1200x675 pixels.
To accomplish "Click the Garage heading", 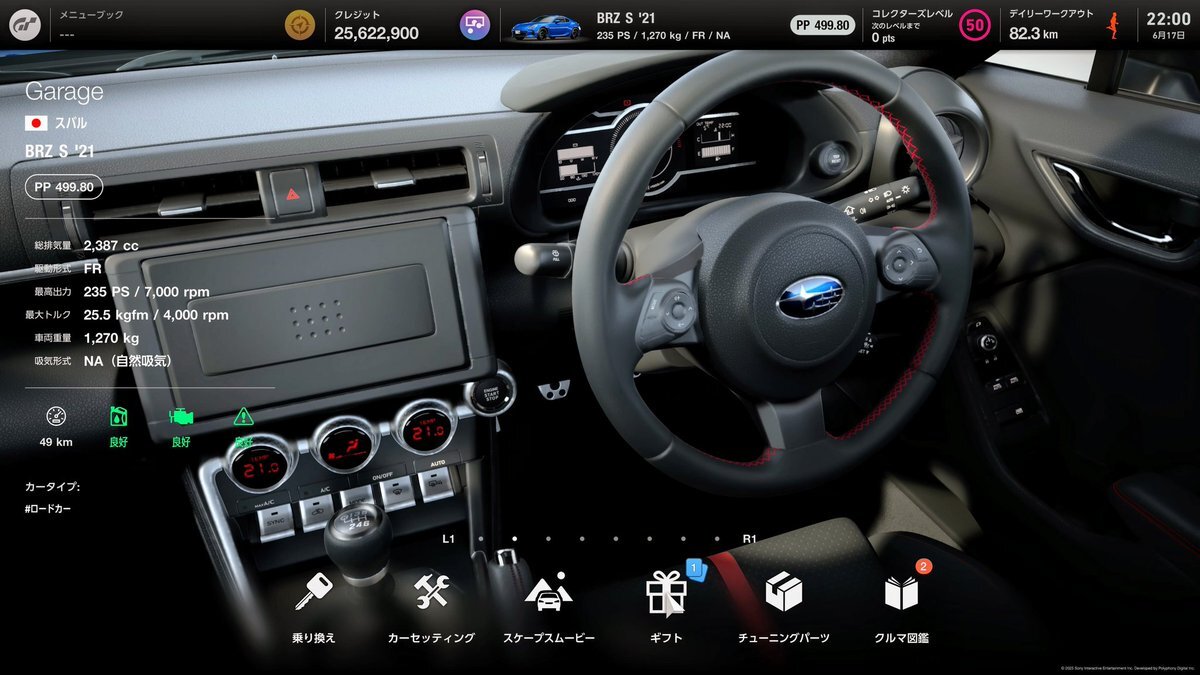I will [x=64, y=92].
